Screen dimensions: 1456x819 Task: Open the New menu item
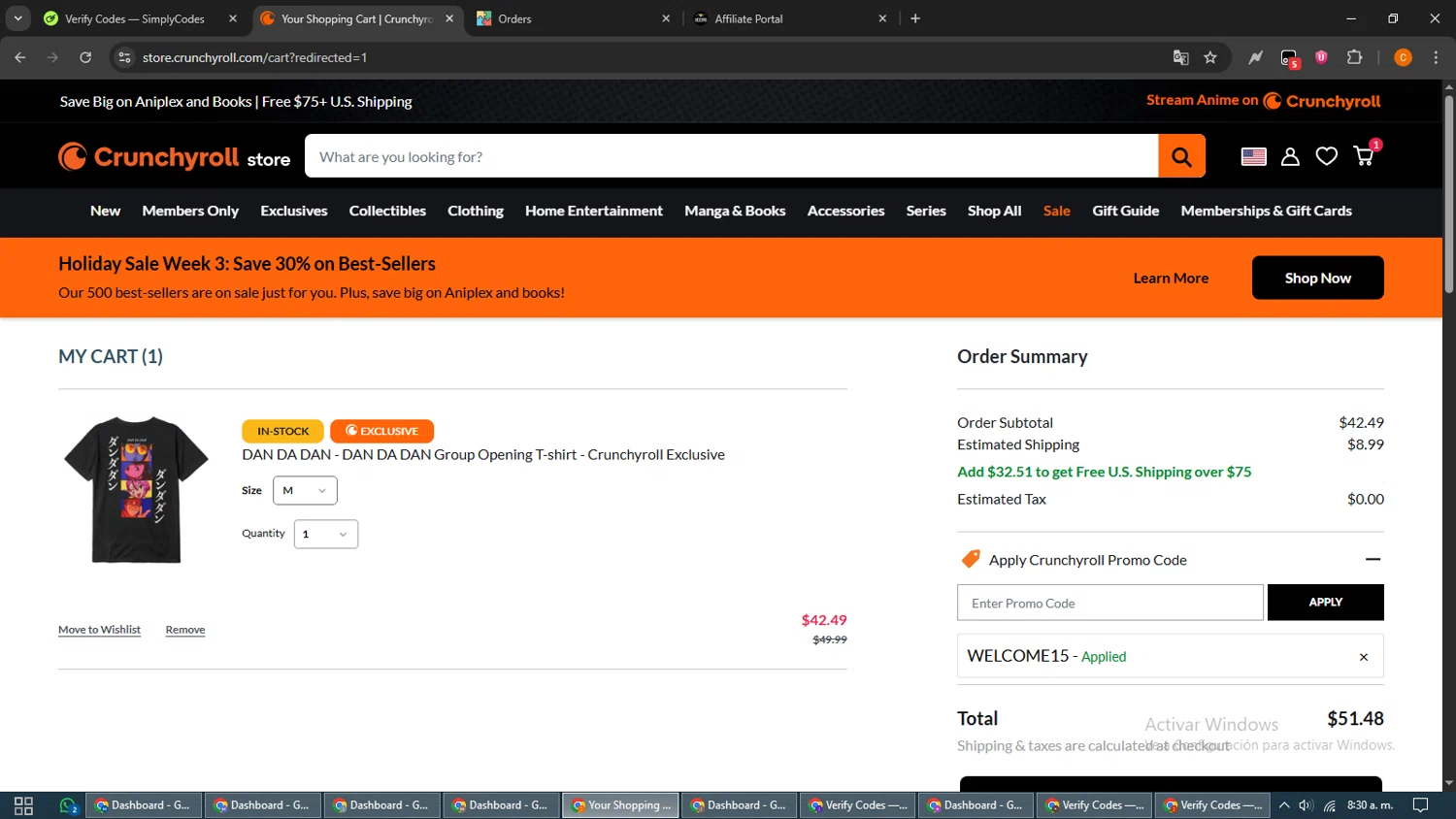tap(106, 211)
